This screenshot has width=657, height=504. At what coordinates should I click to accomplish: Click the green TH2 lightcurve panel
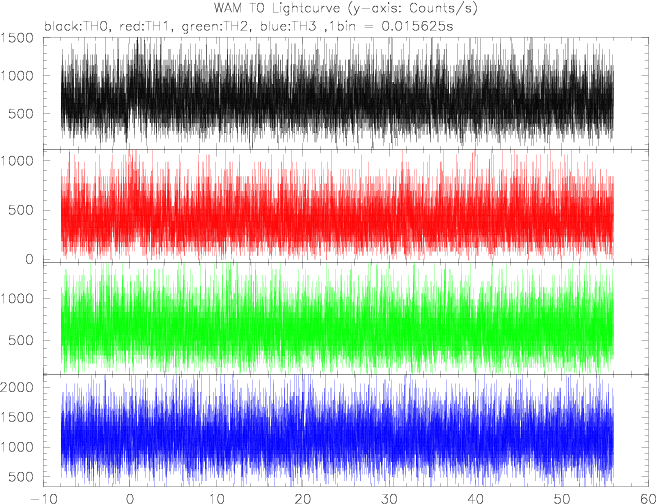(346, 318)
